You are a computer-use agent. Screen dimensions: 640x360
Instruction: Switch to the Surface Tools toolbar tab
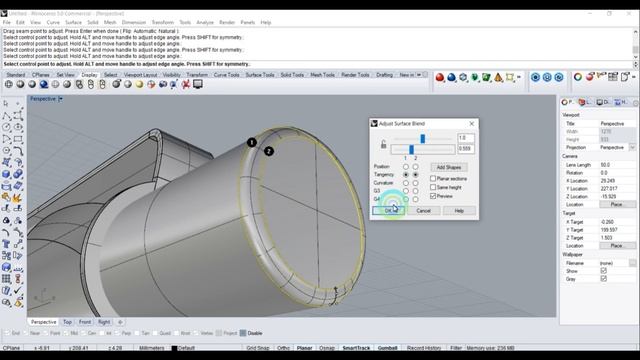260,75
